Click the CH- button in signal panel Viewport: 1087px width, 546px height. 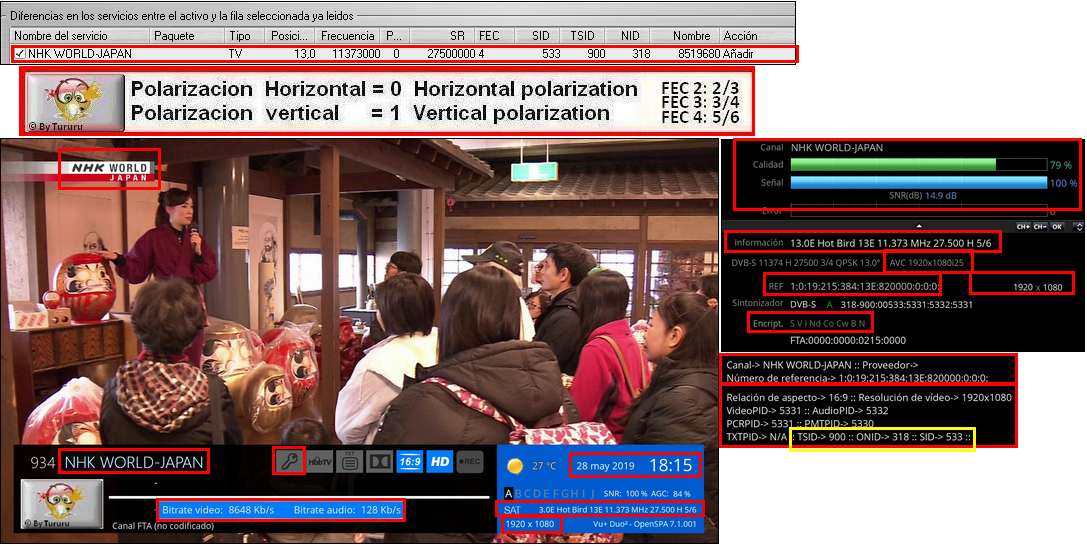coord(1039,227)
